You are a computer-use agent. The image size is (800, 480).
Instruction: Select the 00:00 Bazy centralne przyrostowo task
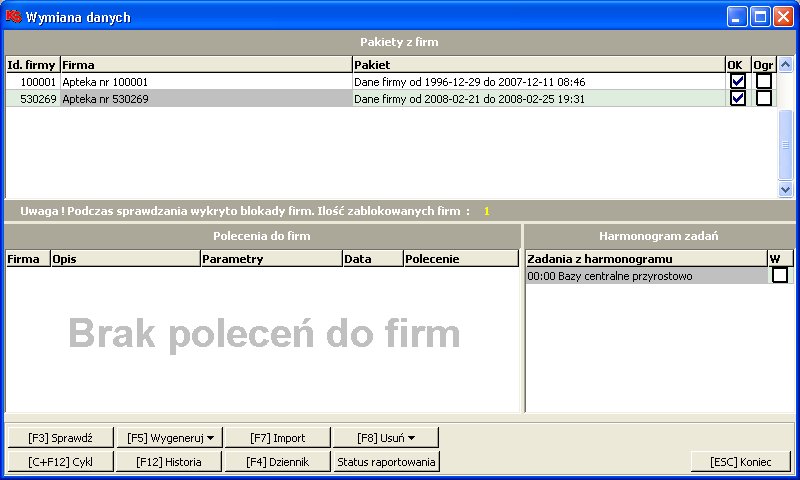click(645, 276)
